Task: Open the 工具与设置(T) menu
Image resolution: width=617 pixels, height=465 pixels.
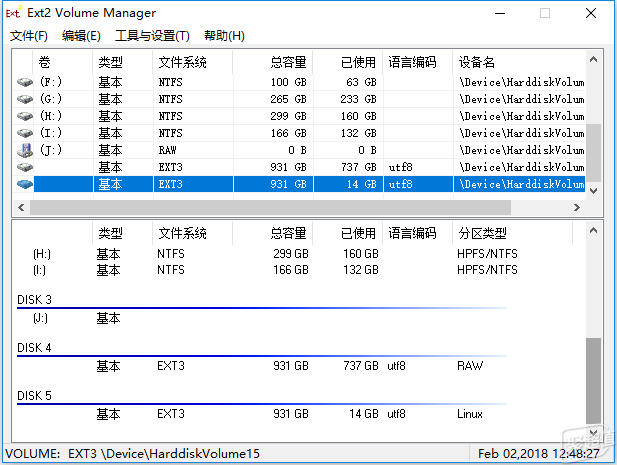Action: coord(152,36)
